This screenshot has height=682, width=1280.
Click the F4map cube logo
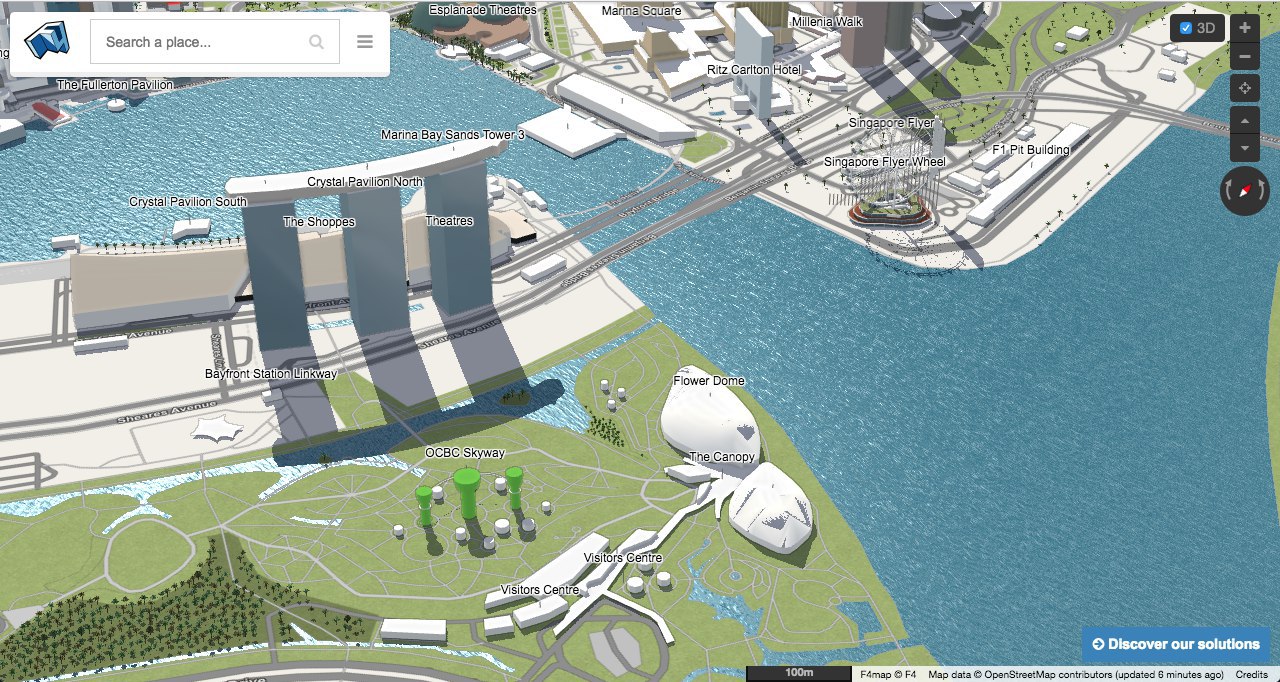tap(46, 41)
